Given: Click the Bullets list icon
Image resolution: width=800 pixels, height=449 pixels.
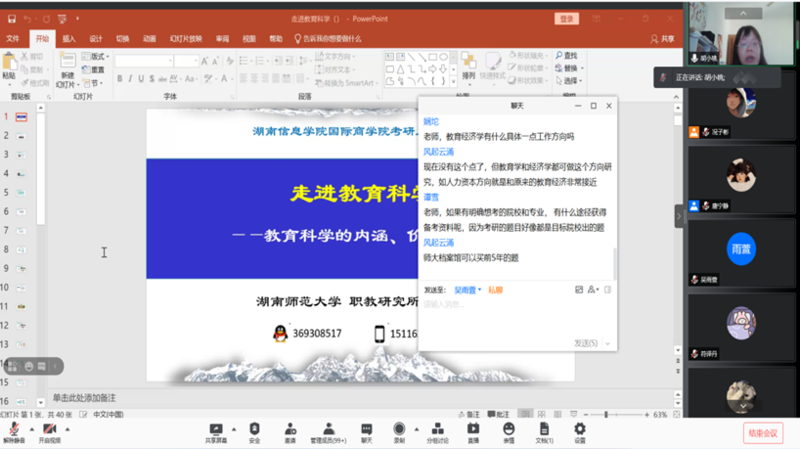Looking at the screenshot, I should click(245, 61).
